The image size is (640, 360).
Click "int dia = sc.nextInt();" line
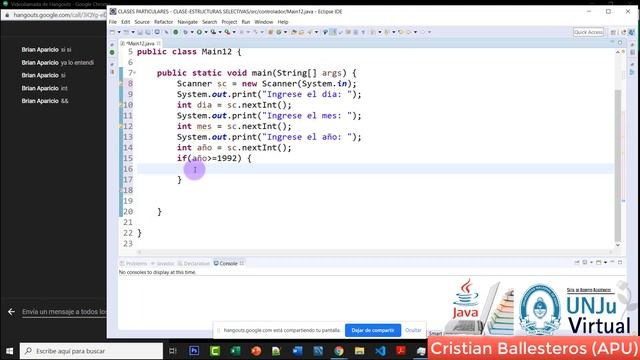pos(234,105)
